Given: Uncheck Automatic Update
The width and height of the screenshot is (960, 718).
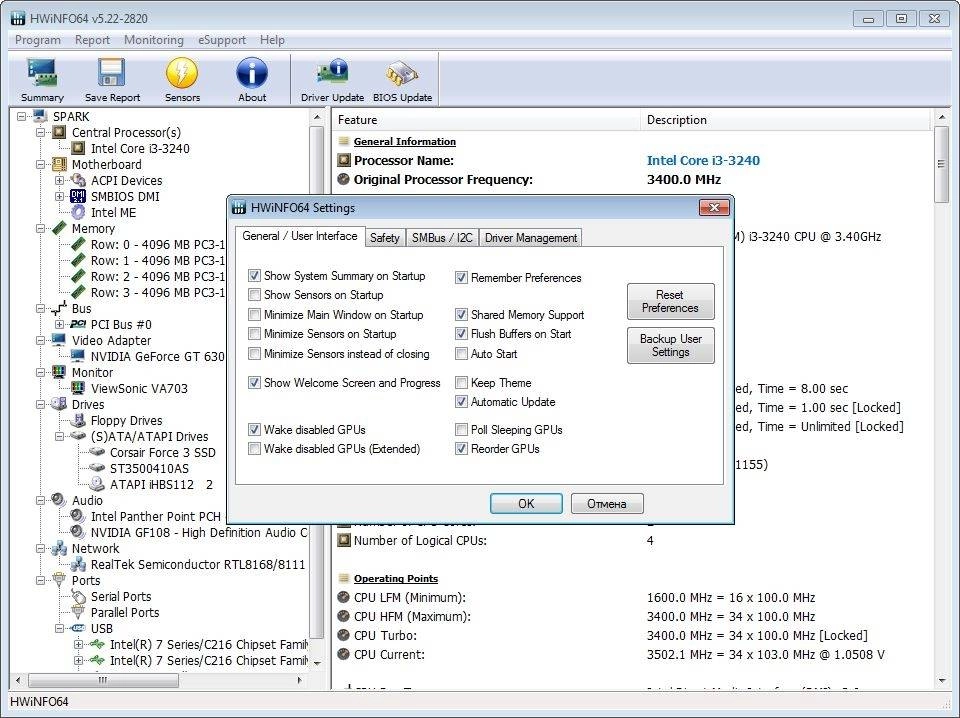Looking at the screenshot, I should [461, 402].
